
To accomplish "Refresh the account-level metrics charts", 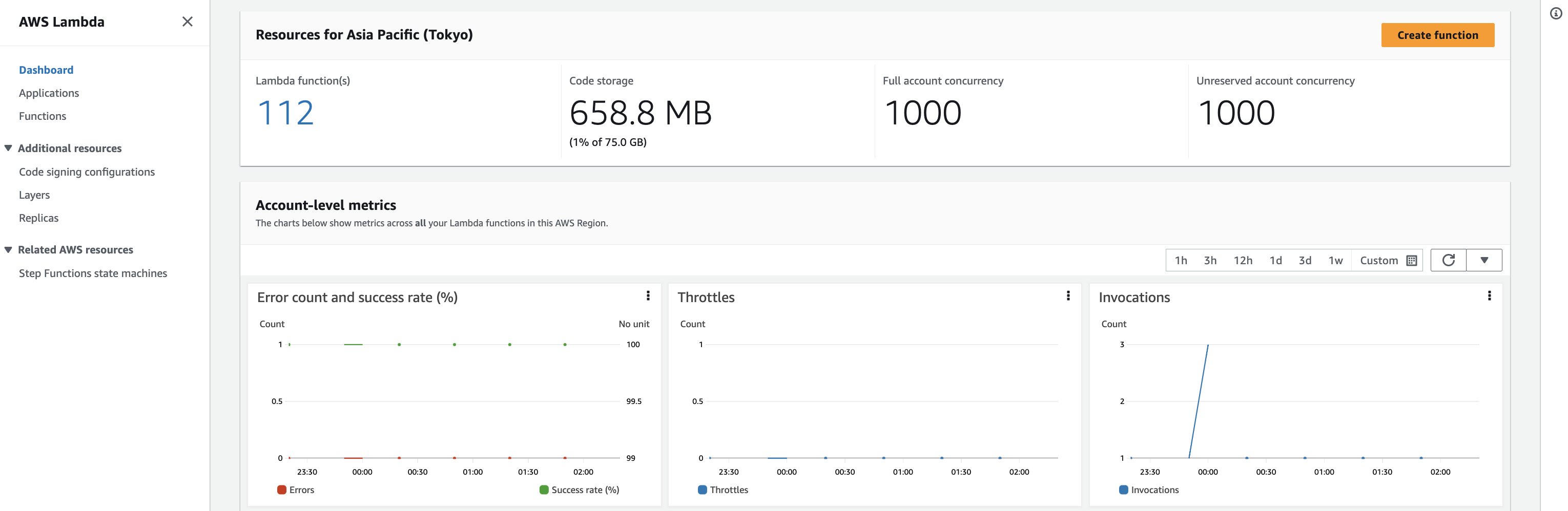I will (1448, 261).
